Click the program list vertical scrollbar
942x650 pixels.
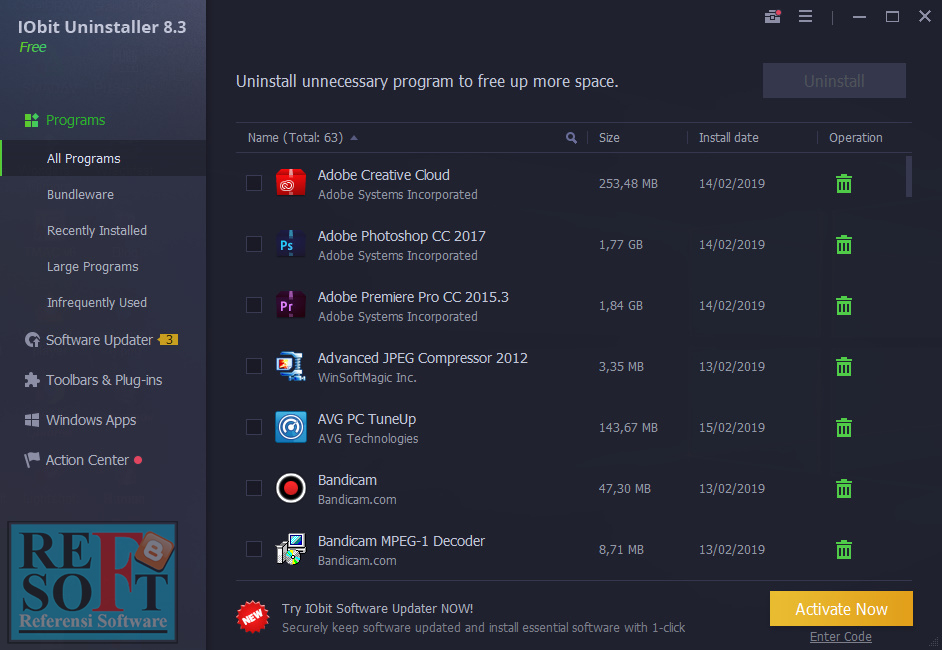908,177
